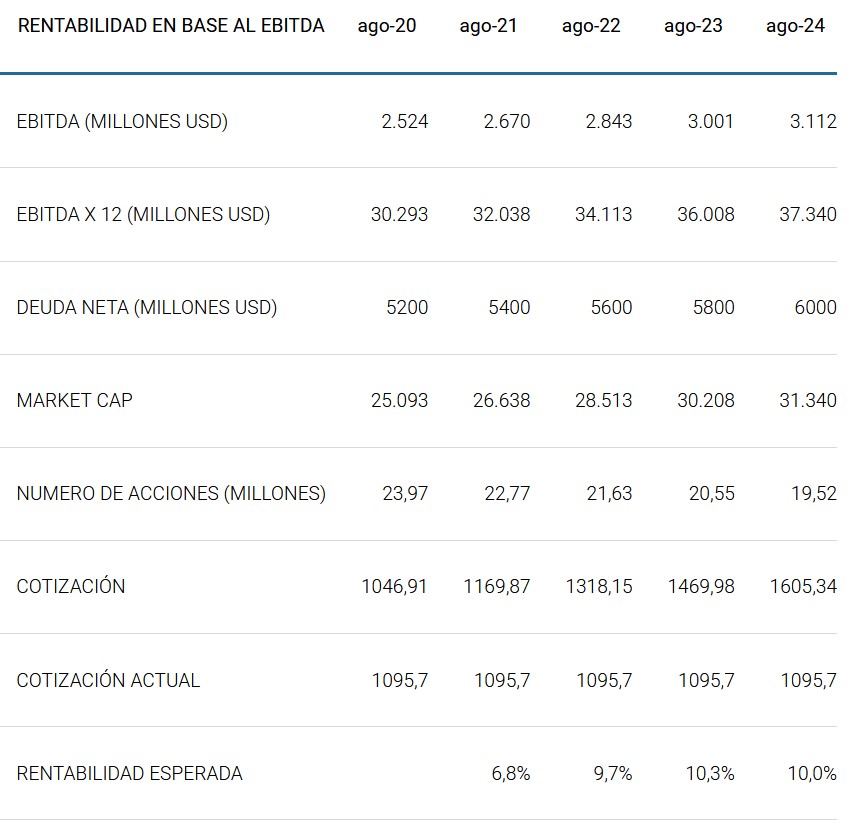
Task: Click the EBITDA X 12 value 30.293
Action: pos(399,215)
